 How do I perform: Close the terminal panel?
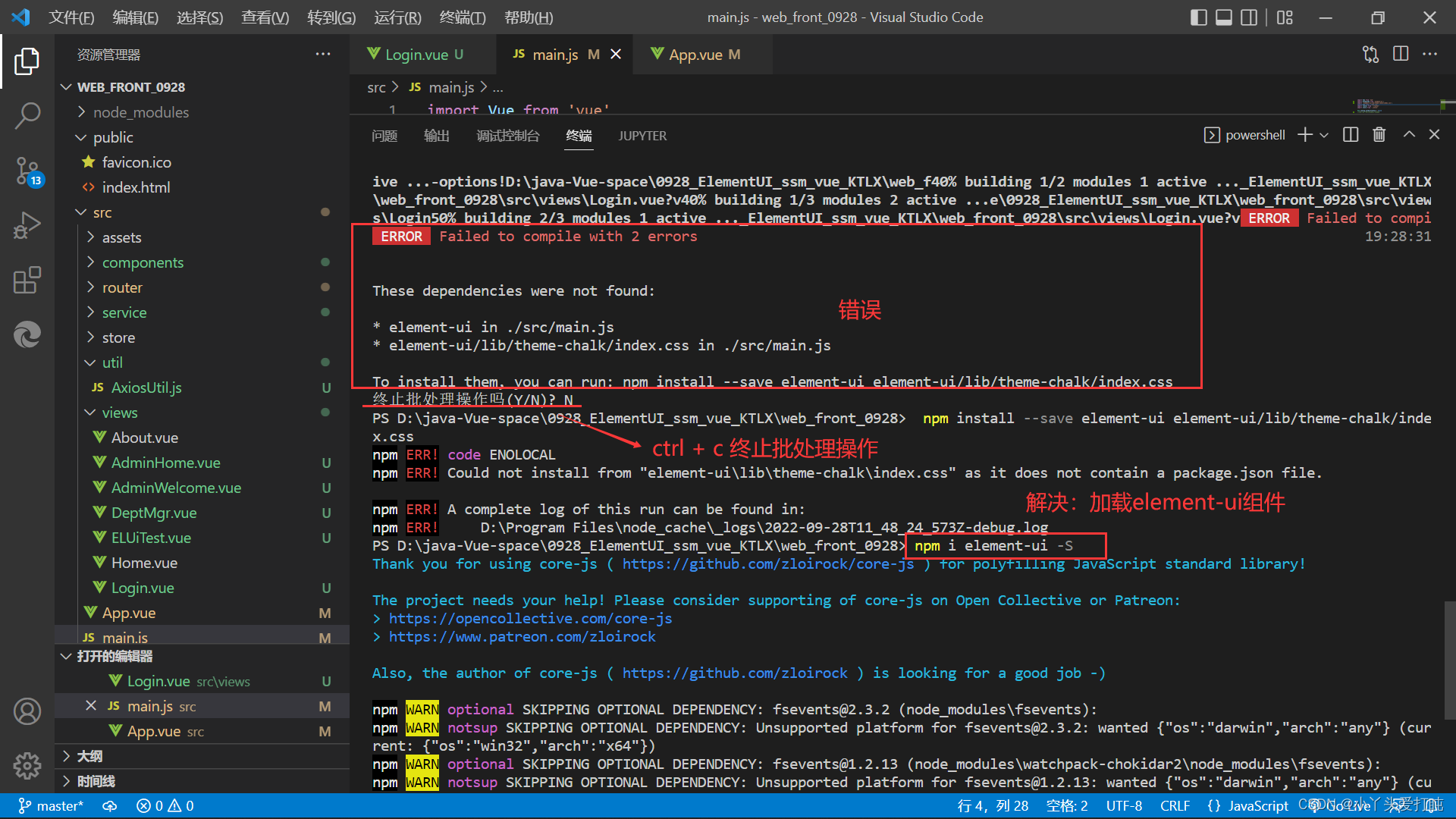1434,135
